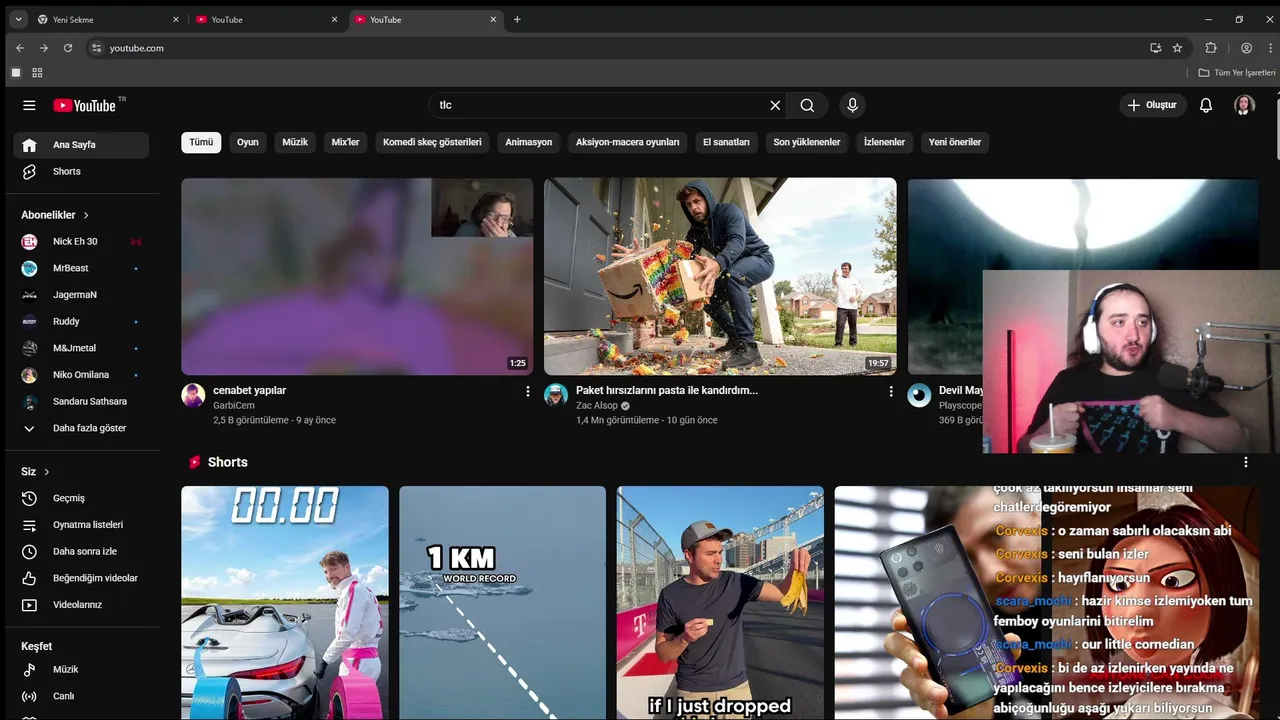1280x720 pixels.
Task: Open the Ruddy subscription
Action: pyautogui.click(x=81, y=321)
